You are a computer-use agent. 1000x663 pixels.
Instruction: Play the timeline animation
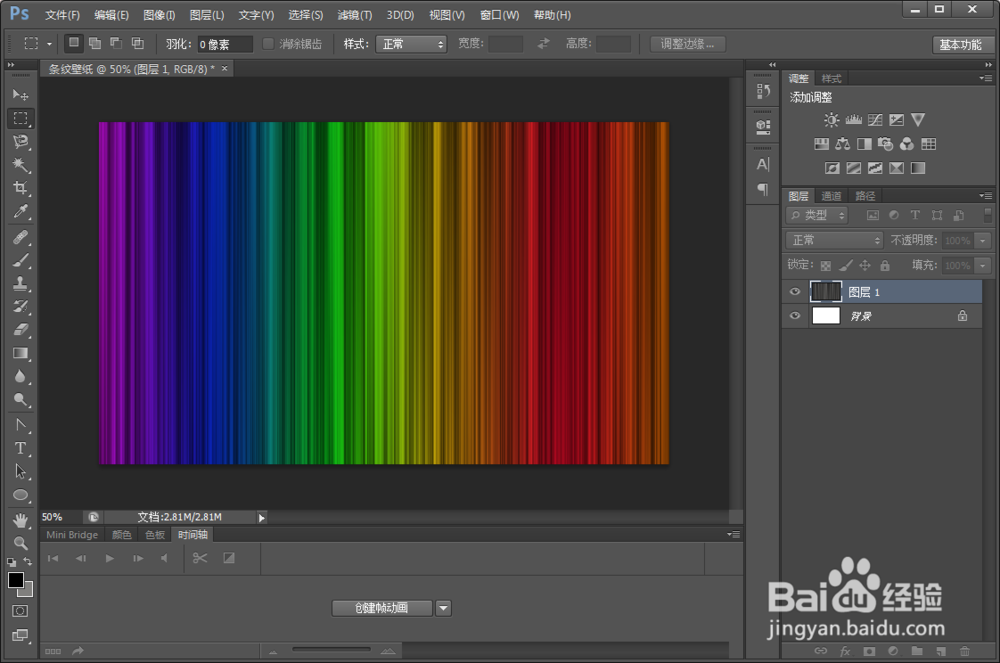[x=110, y=558]
